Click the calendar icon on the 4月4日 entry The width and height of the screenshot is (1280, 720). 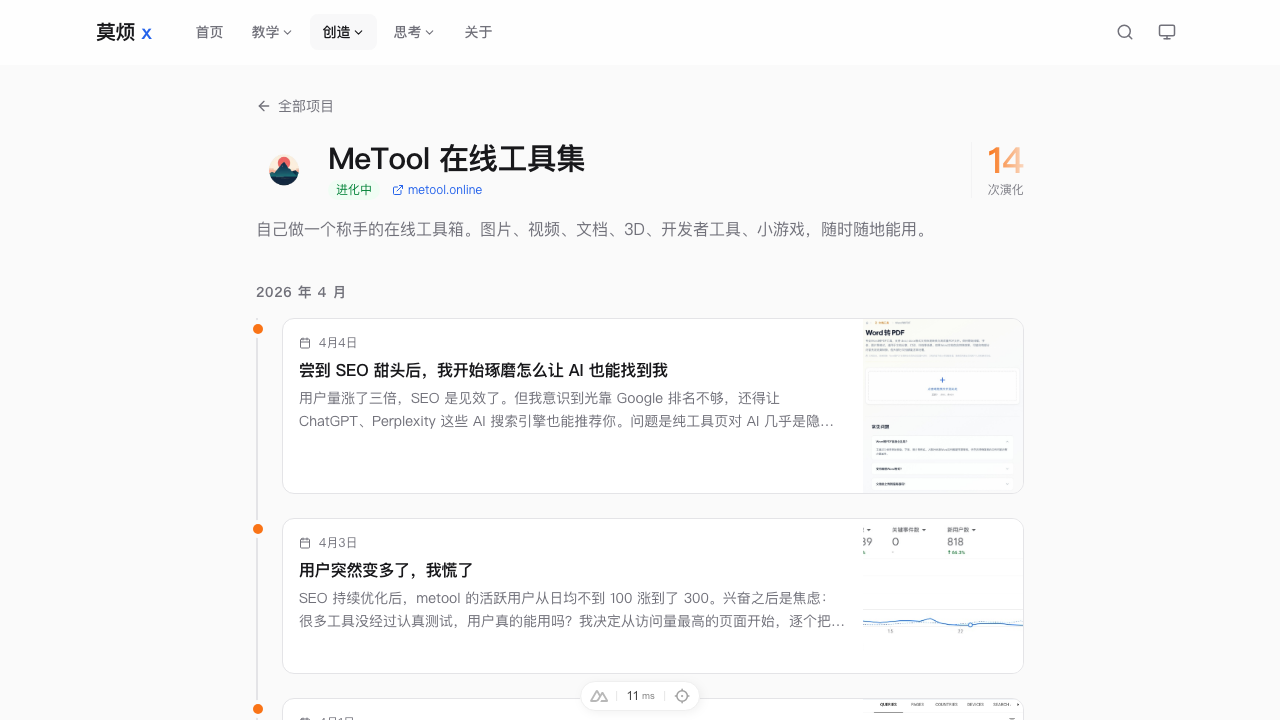point(305,342)
